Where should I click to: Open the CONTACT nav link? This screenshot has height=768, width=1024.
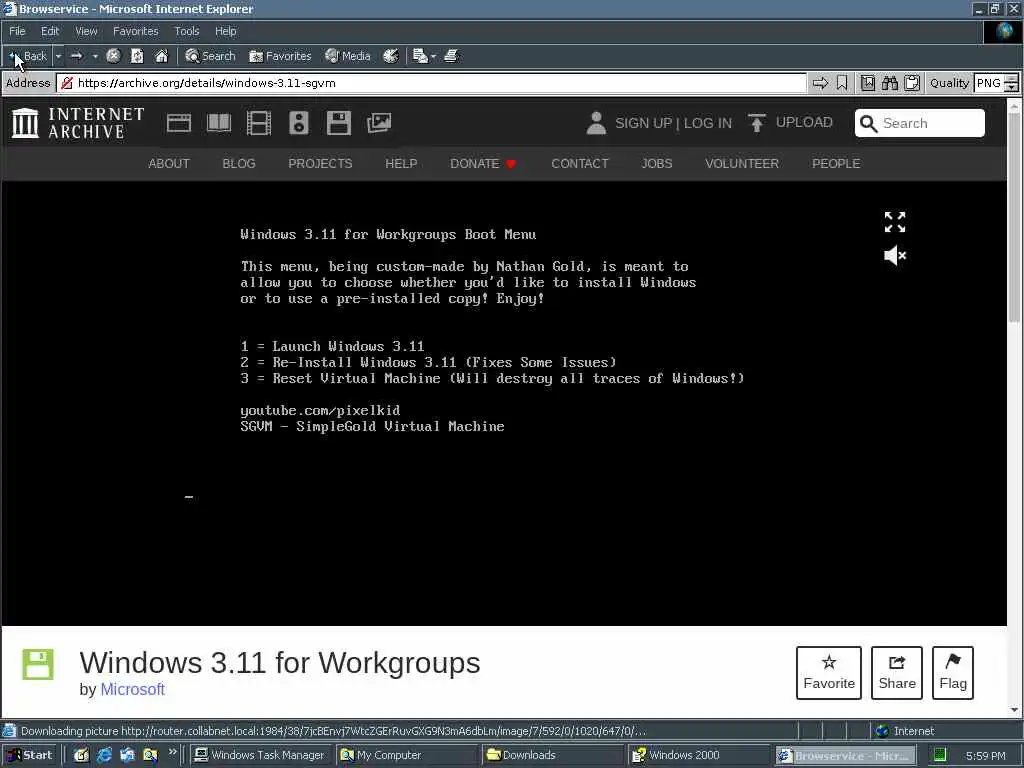pyautogui.click(x=579, y=163)
